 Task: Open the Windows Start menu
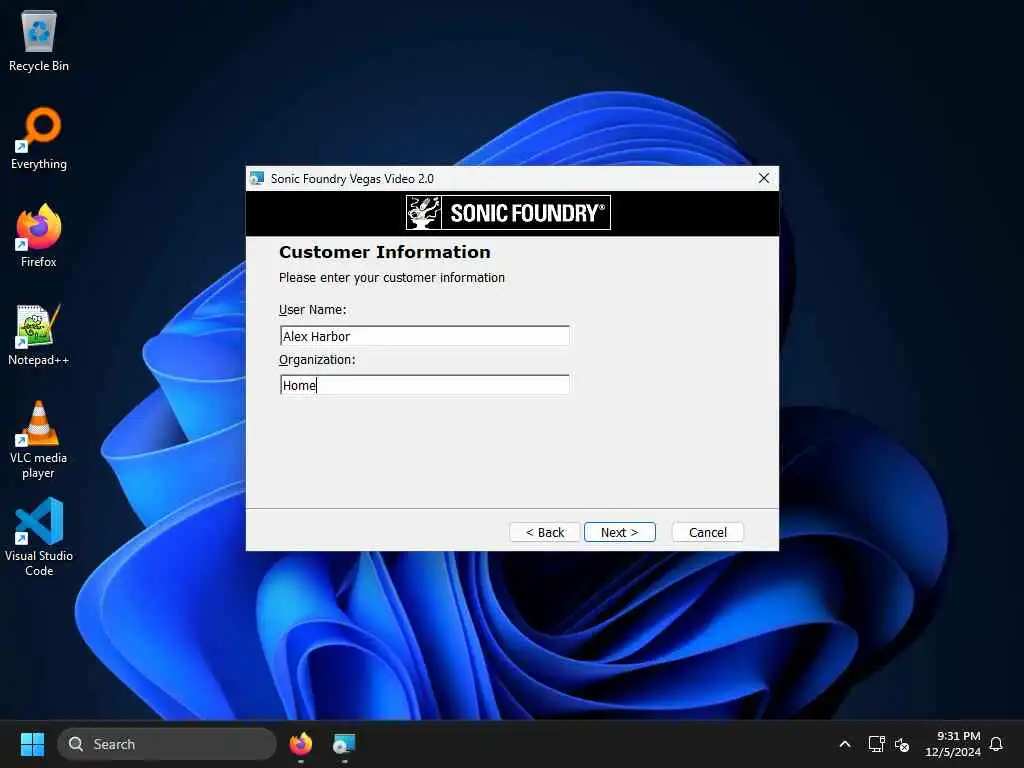32,744
